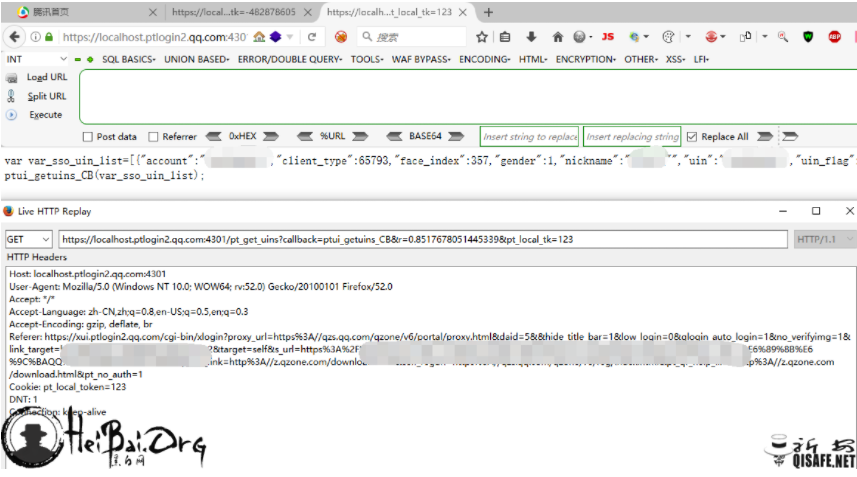The height and width of the screenshot is (477, 857).
Task: Open the INT type dropdown
Action: 36,59
